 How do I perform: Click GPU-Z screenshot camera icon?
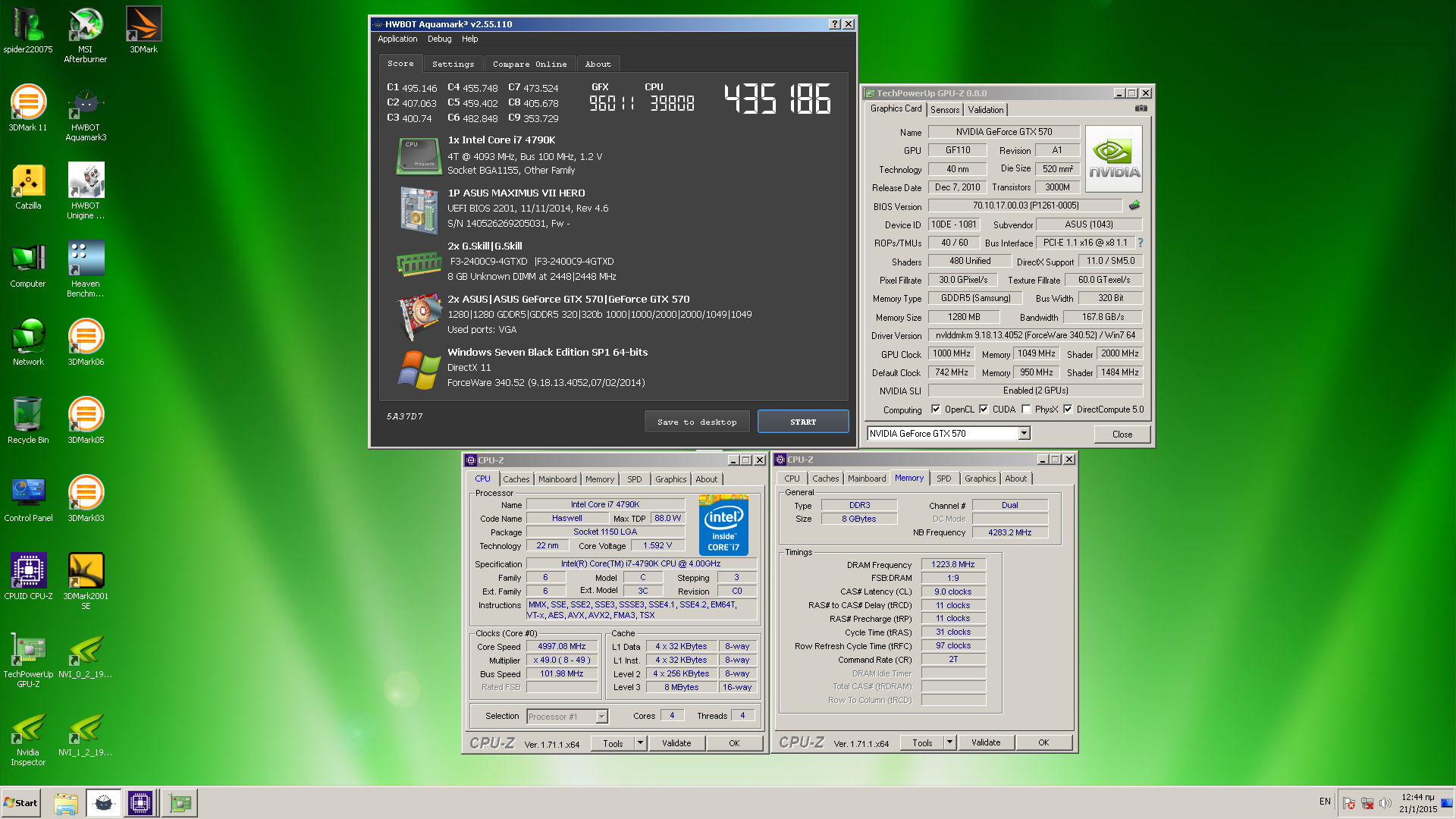point(1141,109)
